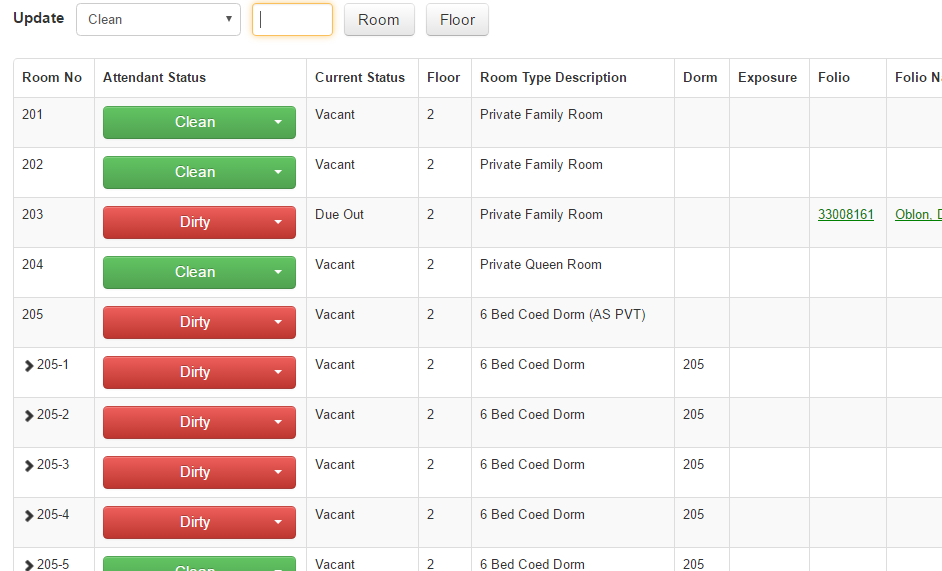Viewport: 942px width, 571px height.
Task: Focus the Update text input field
Action: point(292,20)
